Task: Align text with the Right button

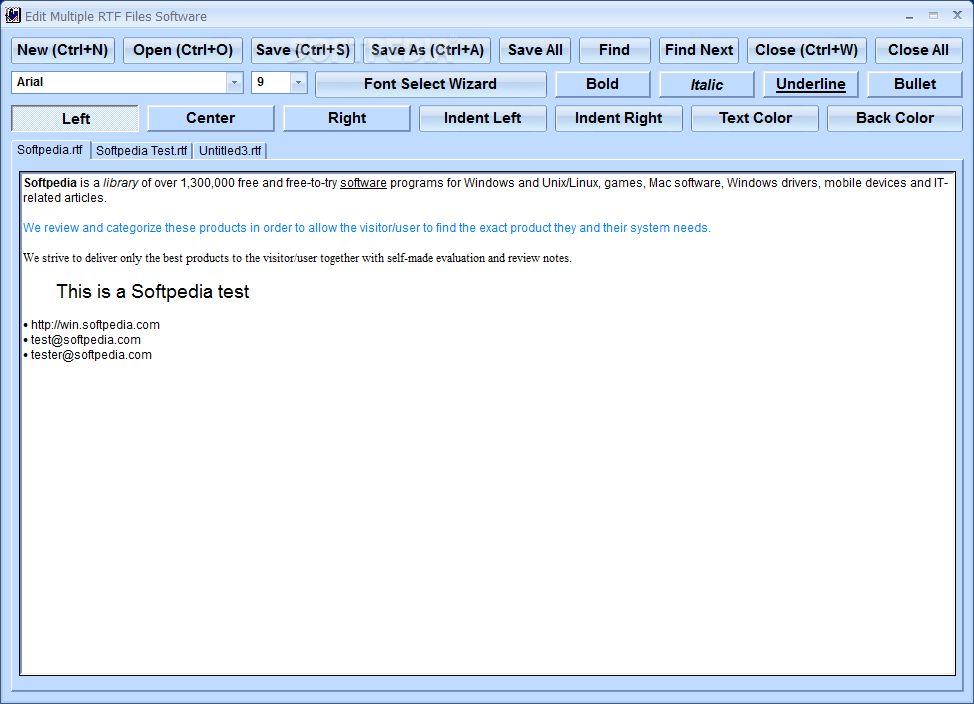Action: pyautogui.click(x=347, y=118)
